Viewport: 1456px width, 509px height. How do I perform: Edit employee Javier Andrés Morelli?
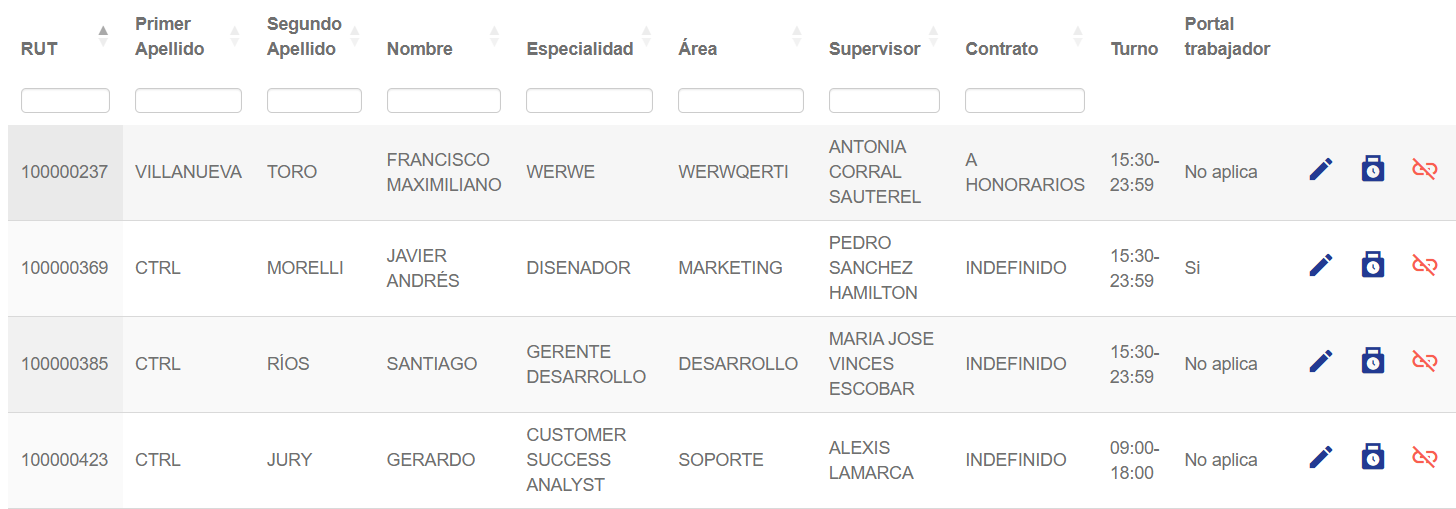pos(1321,266)
